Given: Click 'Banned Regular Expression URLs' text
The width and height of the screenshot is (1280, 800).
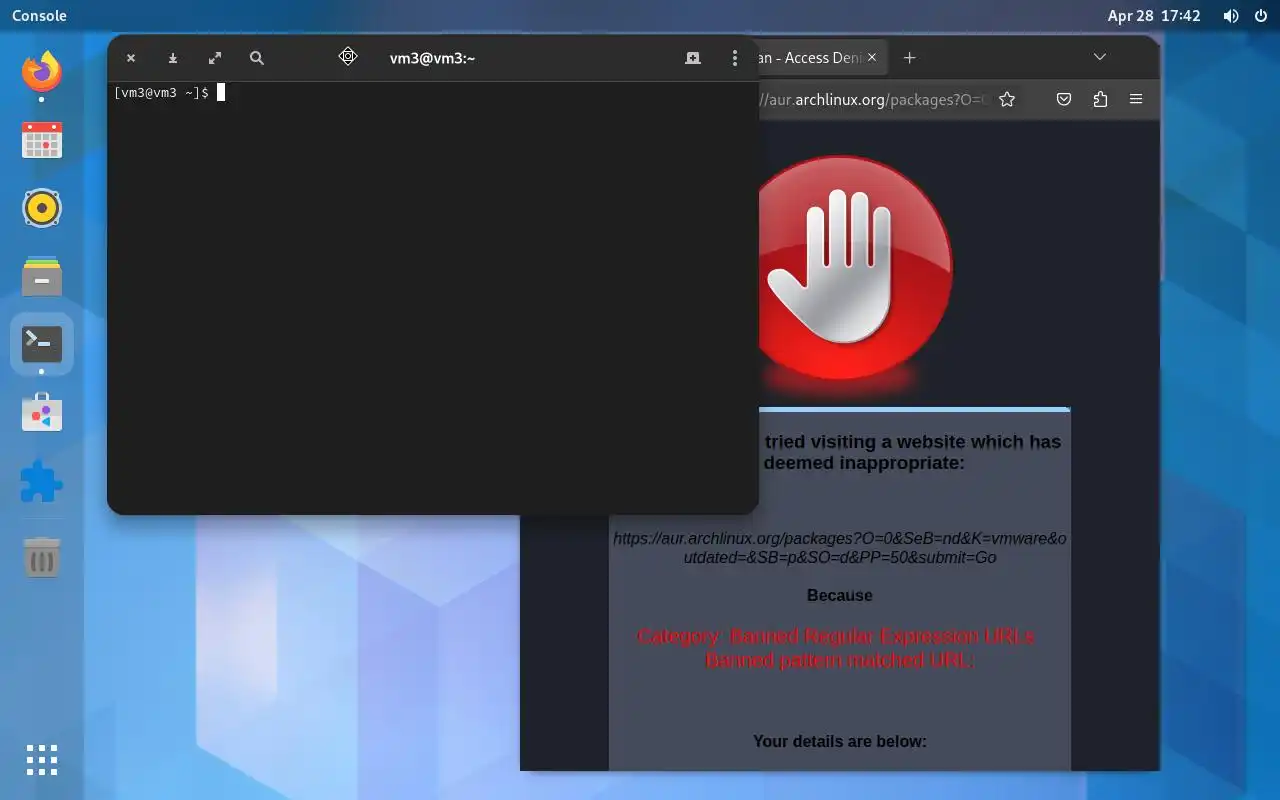Looking at the screenshot, I should coord(882,636).
